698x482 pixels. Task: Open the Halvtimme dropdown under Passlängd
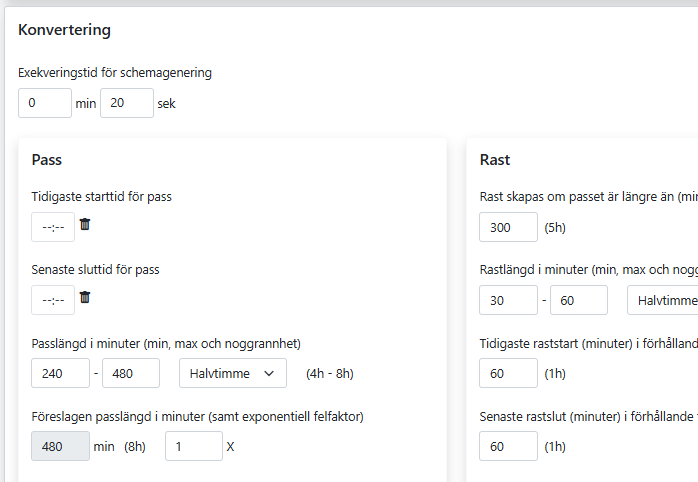point(232,373)
